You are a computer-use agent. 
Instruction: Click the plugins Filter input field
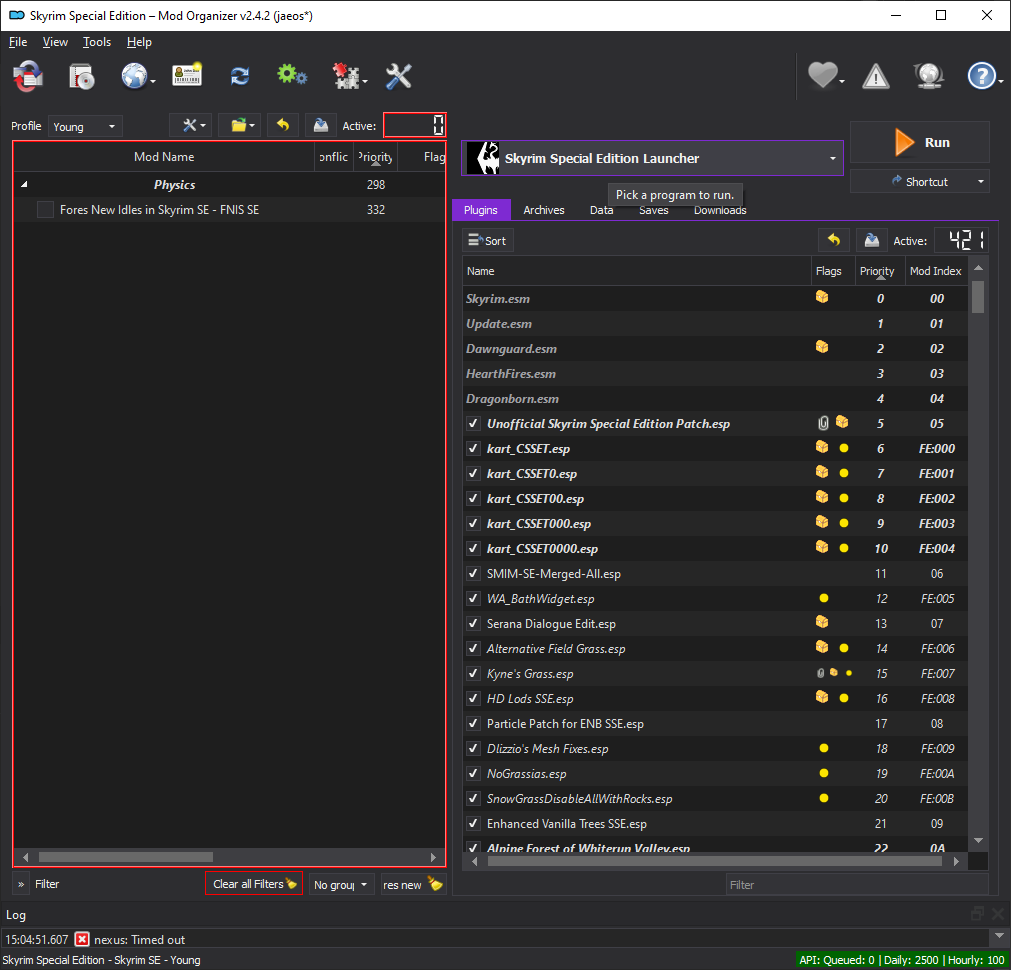857,885
